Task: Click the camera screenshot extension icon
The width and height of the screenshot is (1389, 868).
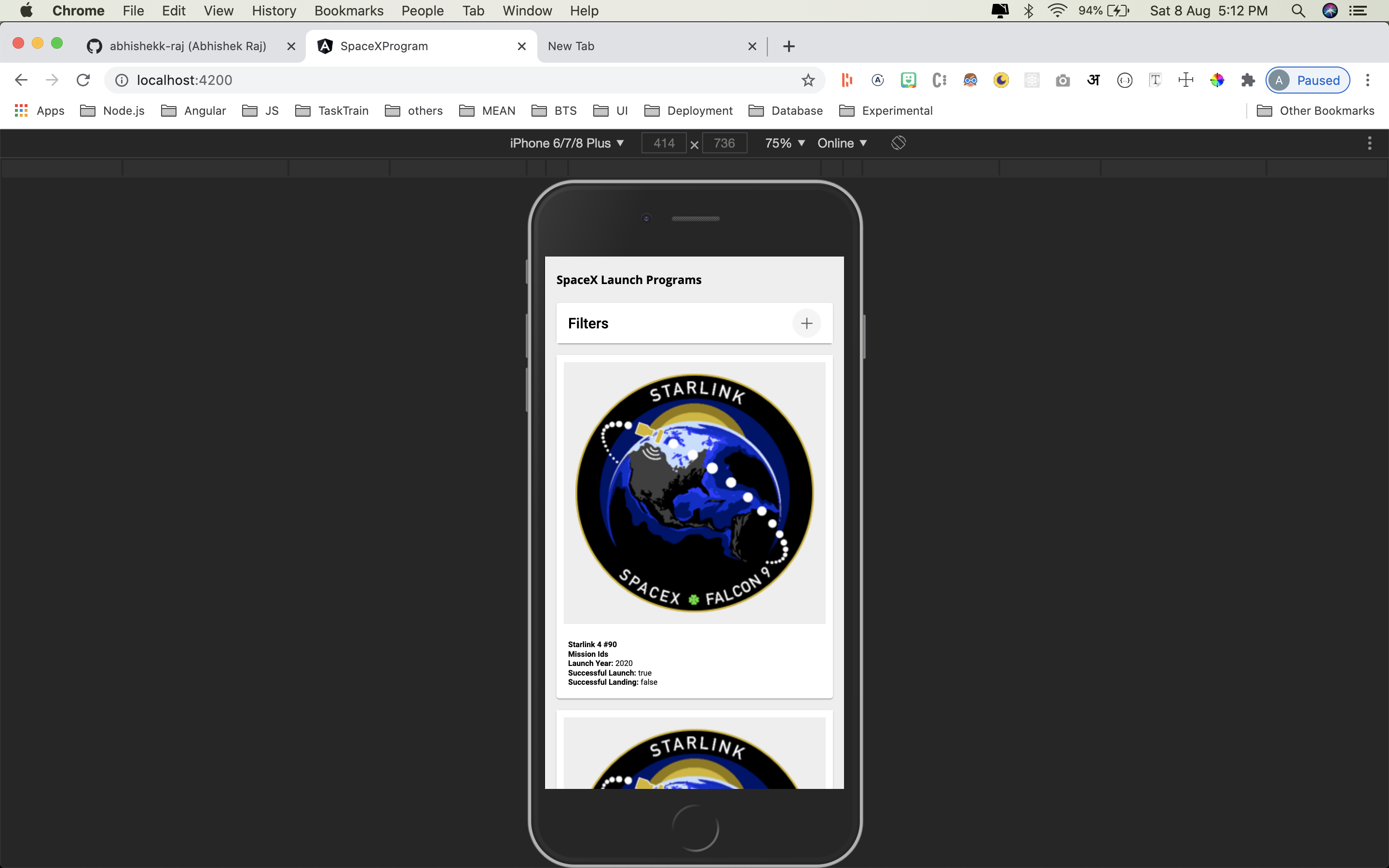Action: tap(1062, 81)
